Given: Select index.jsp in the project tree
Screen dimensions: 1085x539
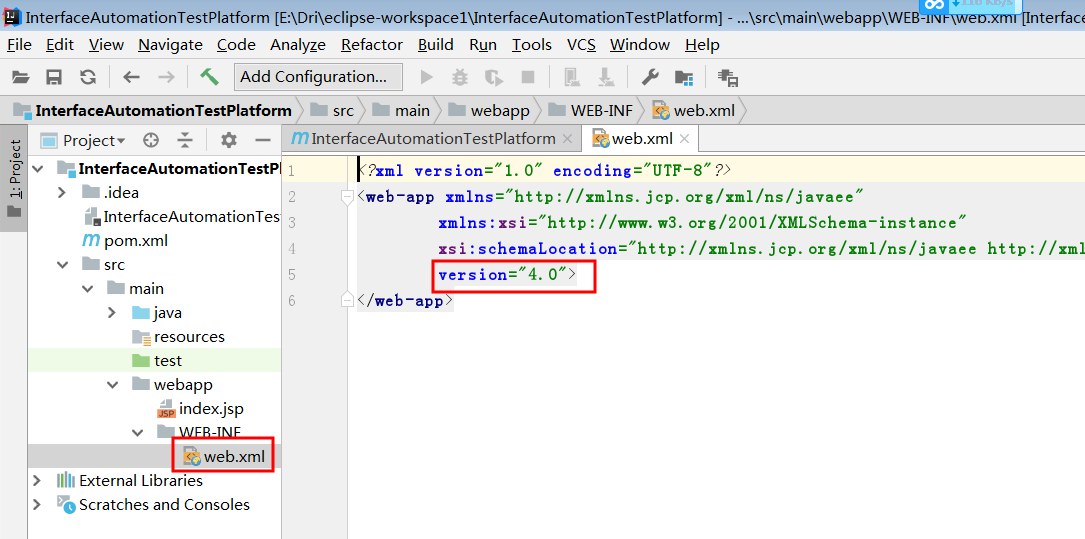Looking at the screenshot, I should click(x=201, y=408).
